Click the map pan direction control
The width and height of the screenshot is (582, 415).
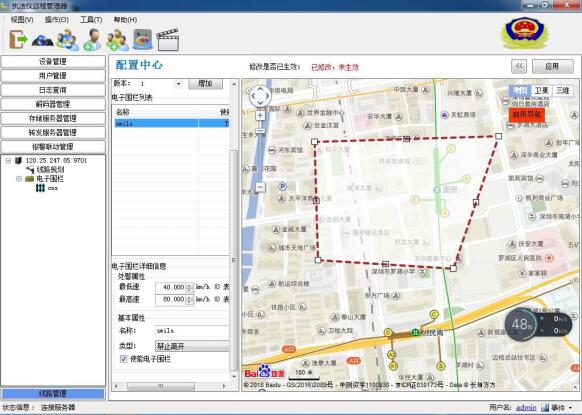tap(260, 96)
